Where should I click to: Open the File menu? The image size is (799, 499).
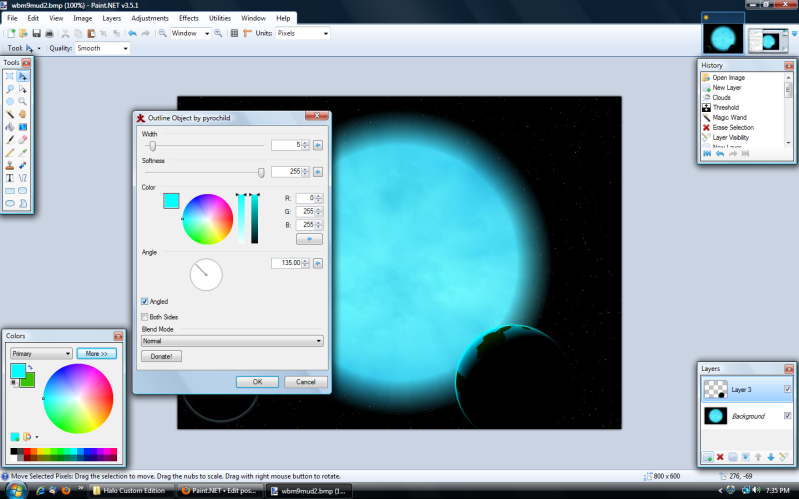tap(12, 18)
